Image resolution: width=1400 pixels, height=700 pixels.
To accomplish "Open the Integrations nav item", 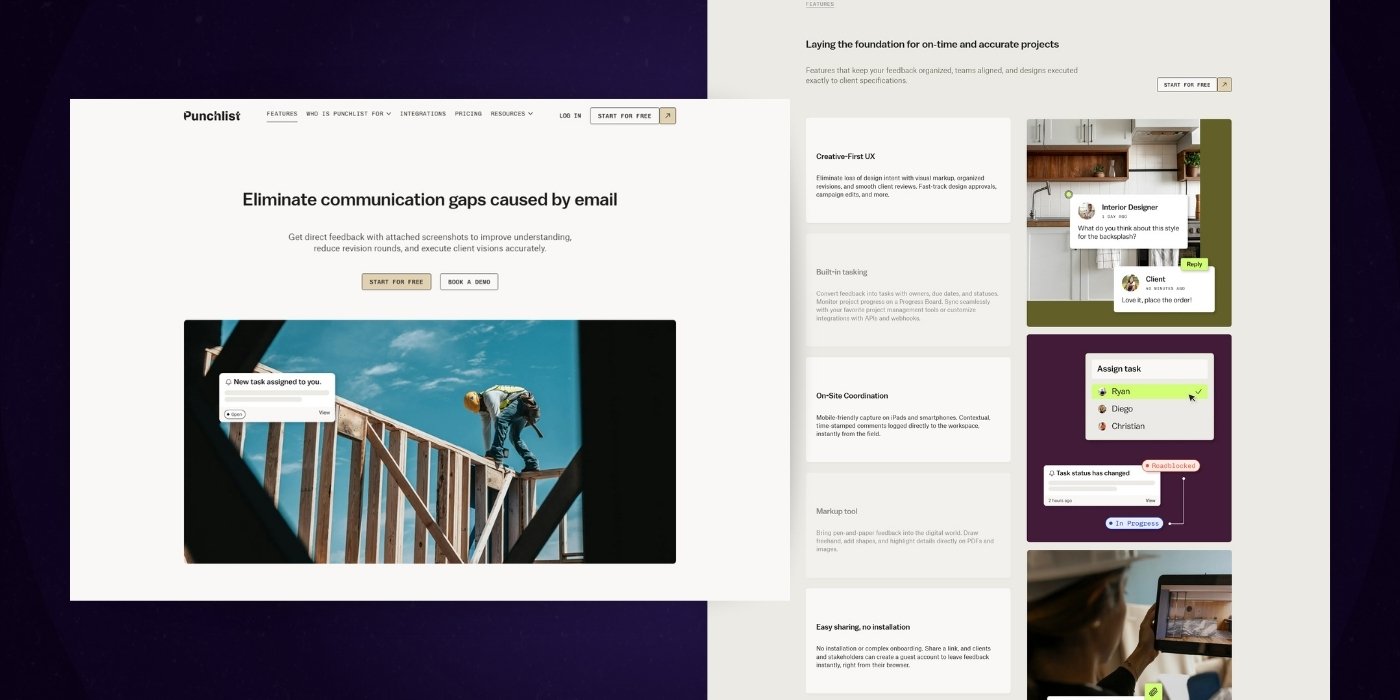I will pos(423,114).
